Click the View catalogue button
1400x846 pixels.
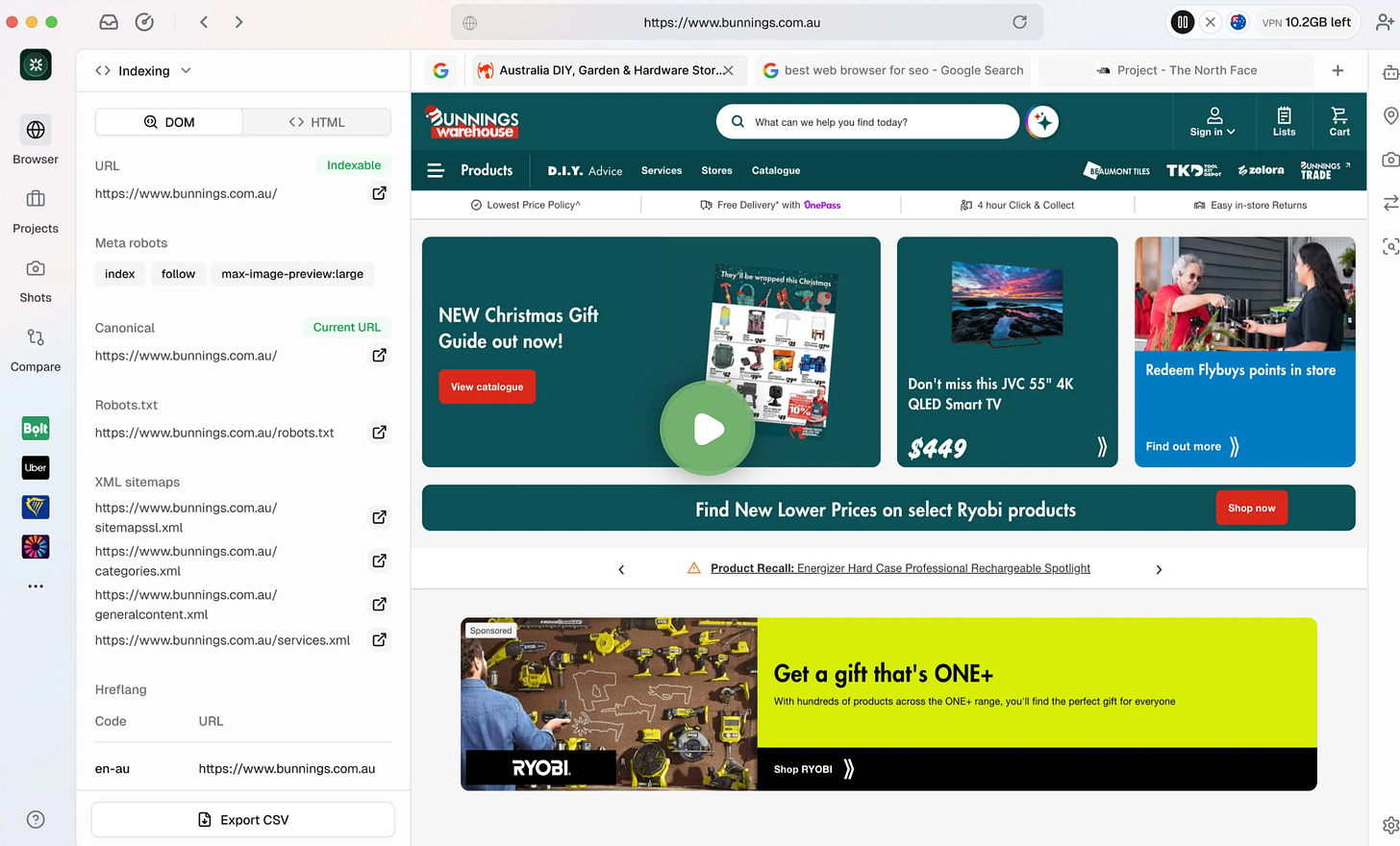click(487, 386)
